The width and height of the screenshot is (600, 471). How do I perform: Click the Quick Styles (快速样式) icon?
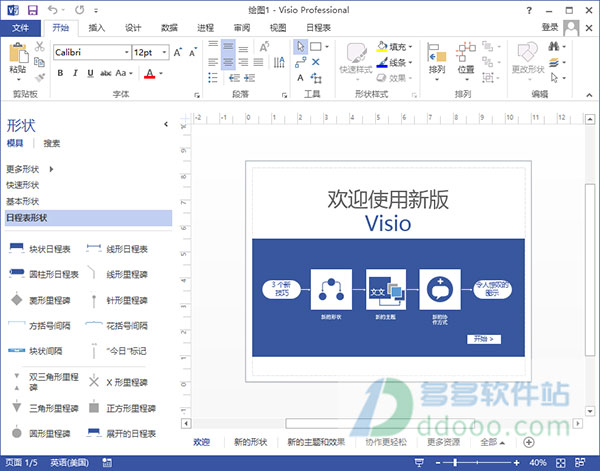(x=357, y=53)
